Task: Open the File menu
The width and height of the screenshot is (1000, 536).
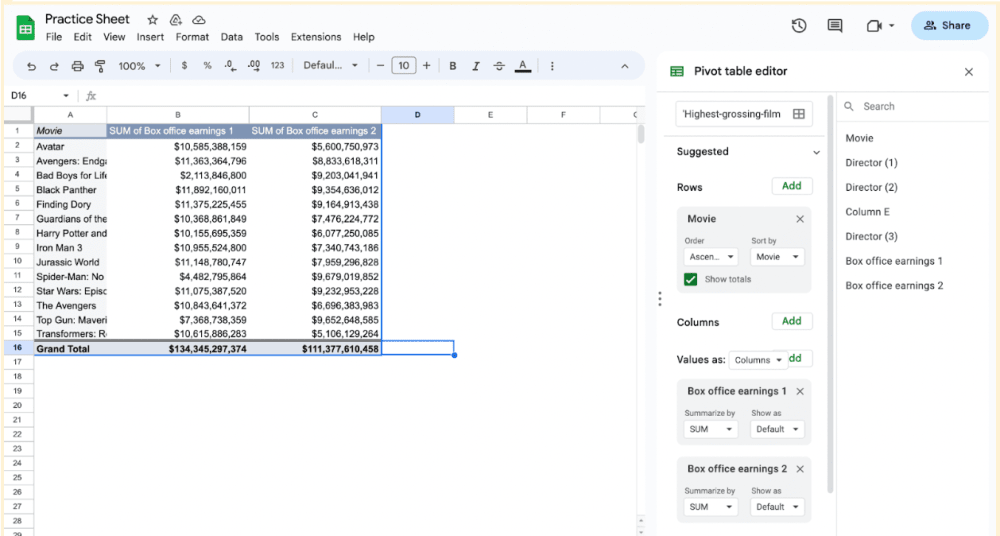Action: (54, 37)
